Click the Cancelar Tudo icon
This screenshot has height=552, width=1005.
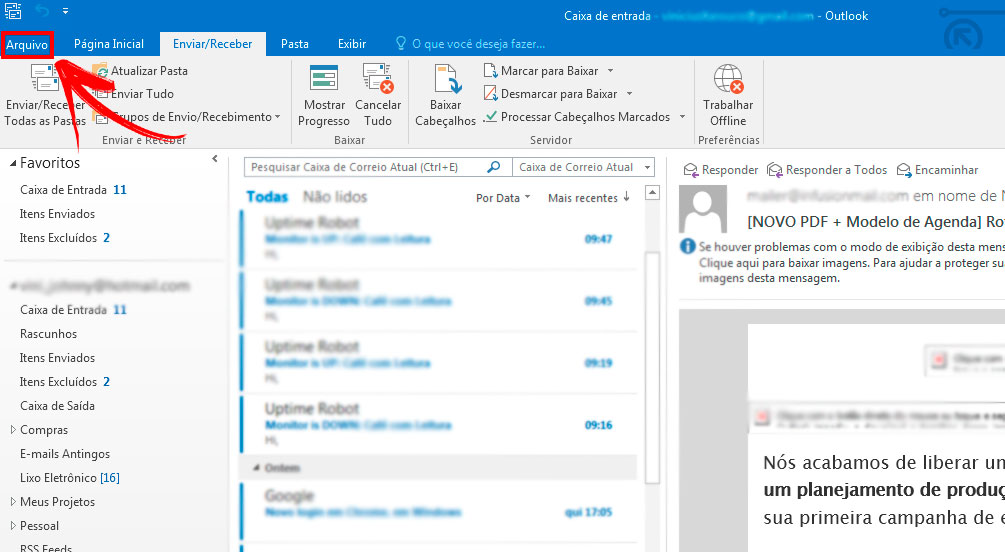(378, 80)
